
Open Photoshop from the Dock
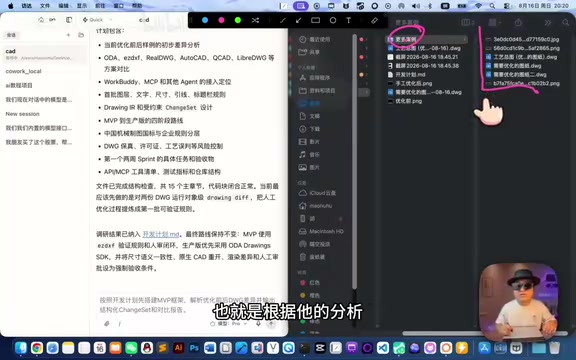point(194,348)
